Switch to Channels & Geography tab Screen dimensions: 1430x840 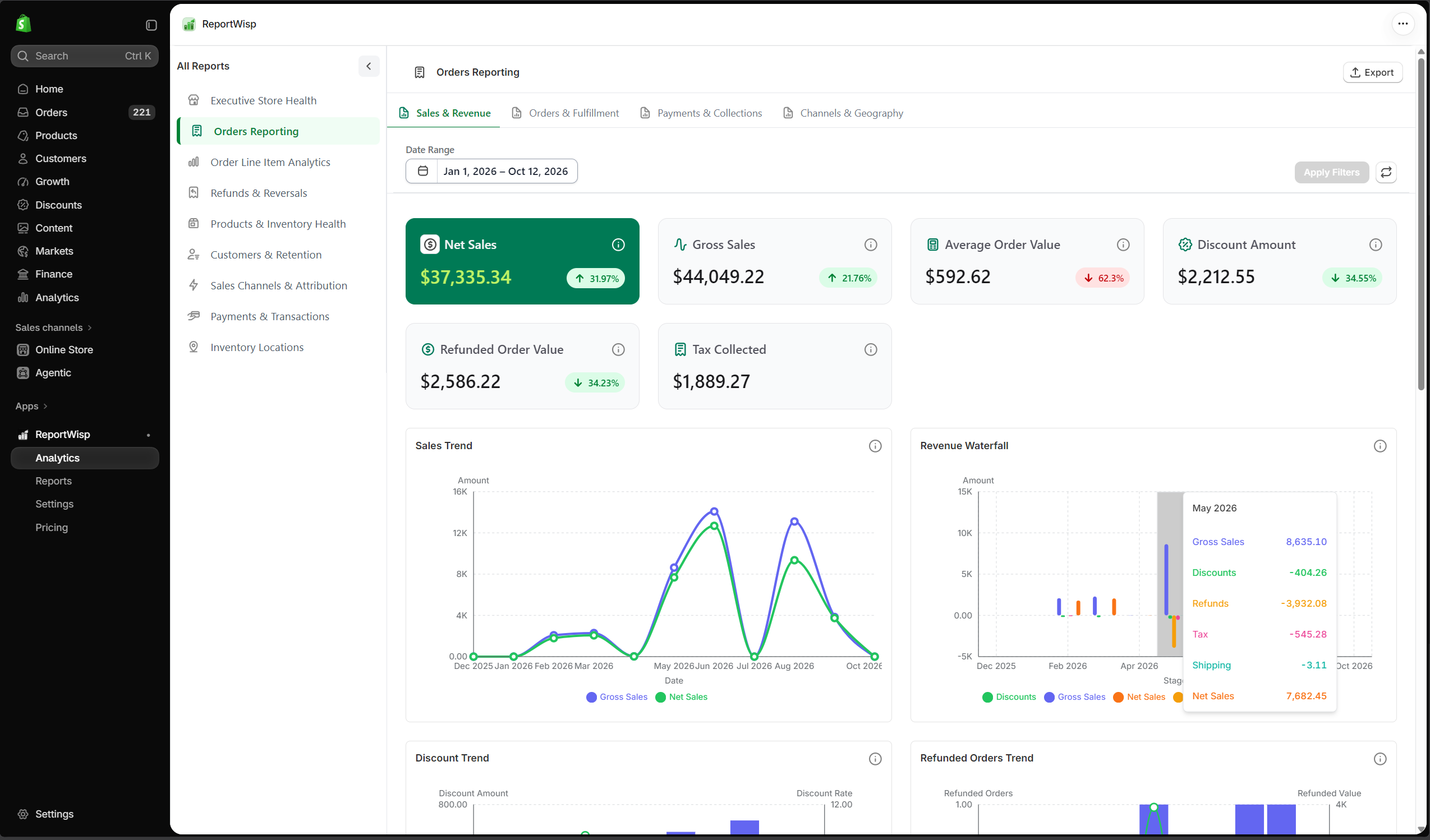[843, 113]
